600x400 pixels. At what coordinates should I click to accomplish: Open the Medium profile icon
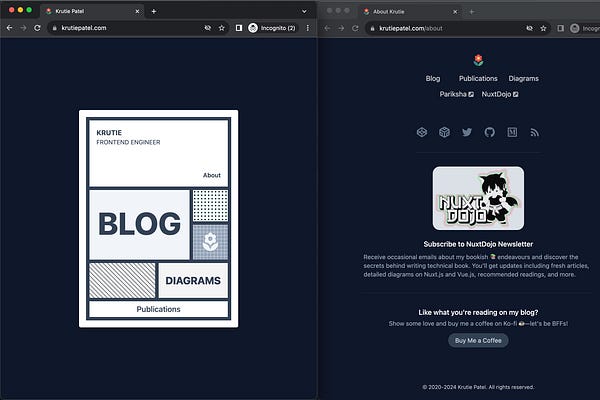pos(512,132)
